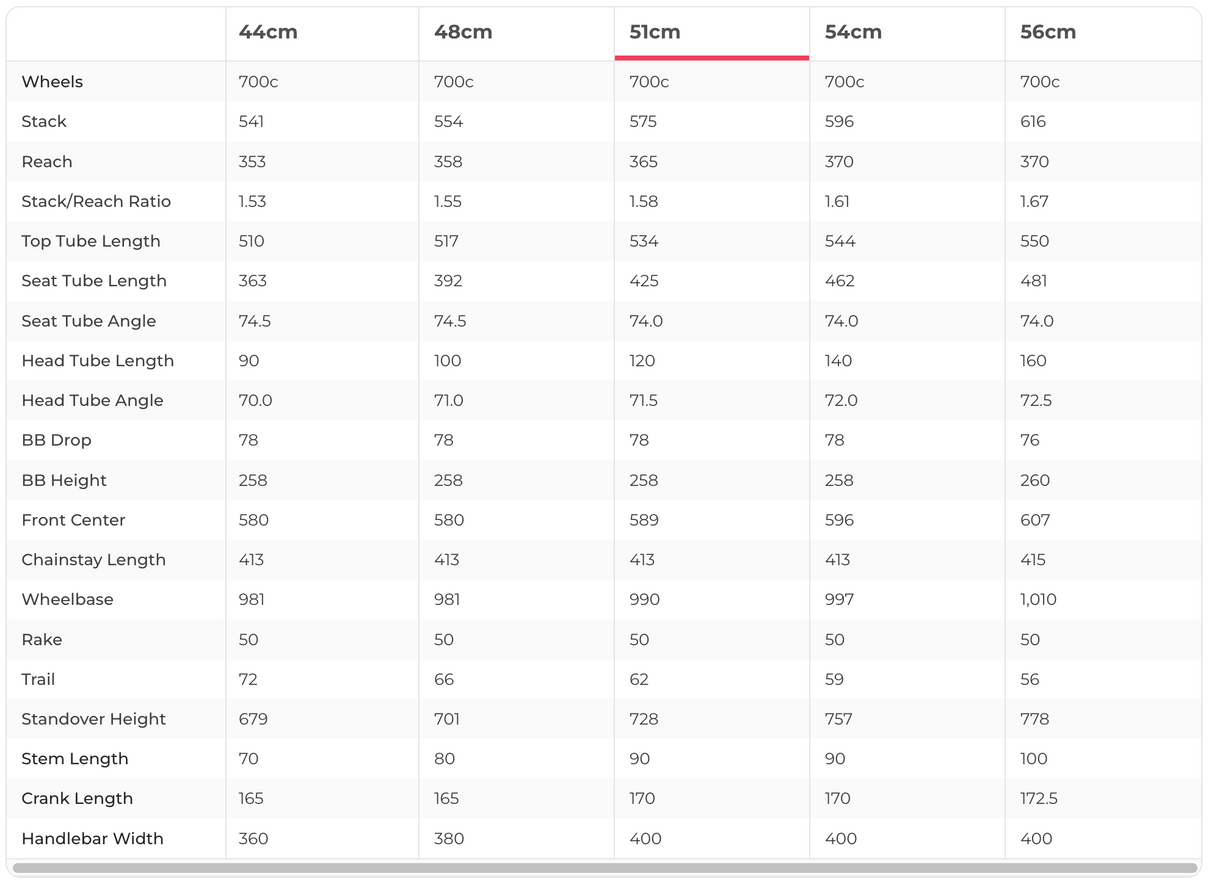
Task: Click the Standover Height row label
Action: [x=93, y=719]
